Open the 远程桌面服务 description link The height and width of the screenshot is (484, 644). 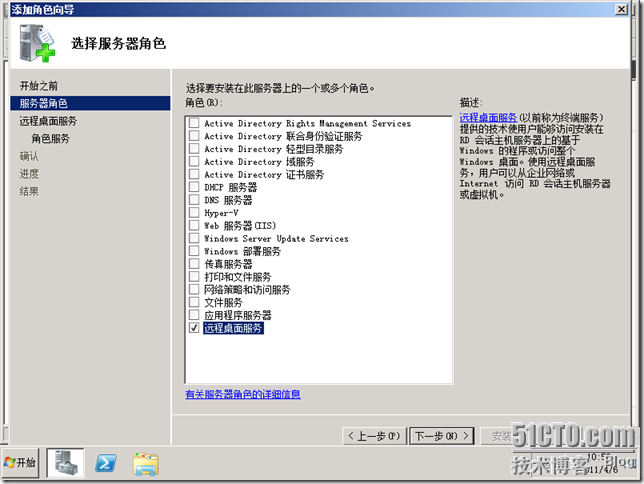488,118
